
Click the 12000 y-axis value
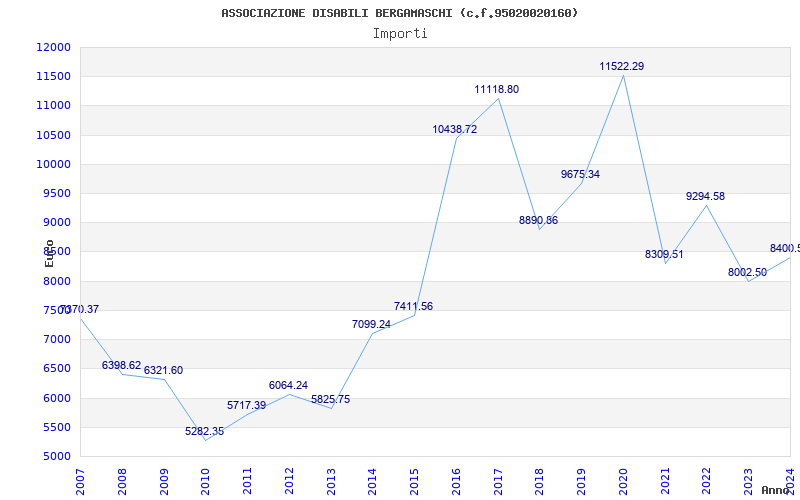point(54,47)
